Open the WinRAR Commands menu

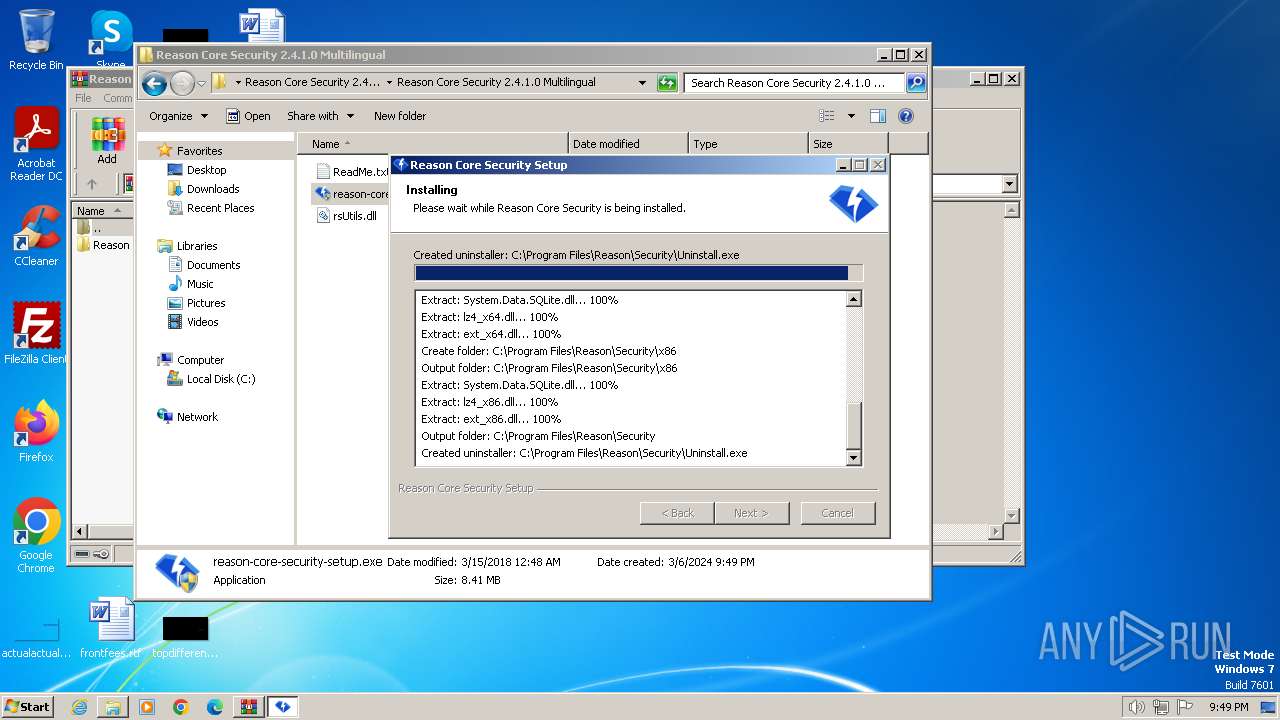(117, 98)
